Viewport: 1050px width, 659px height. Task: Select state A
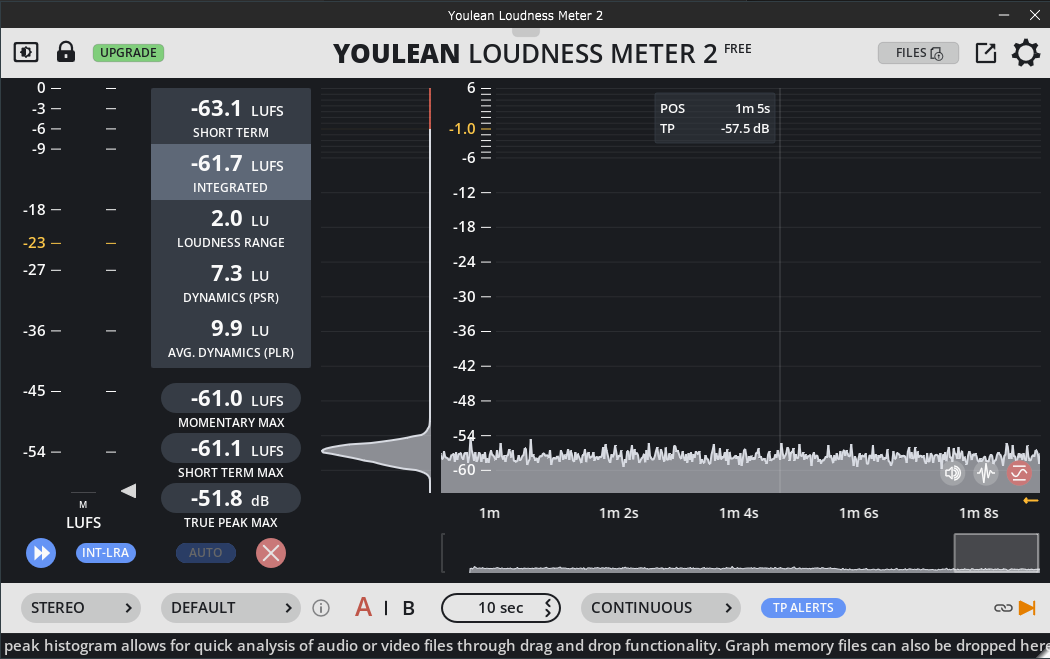[363, 607]
